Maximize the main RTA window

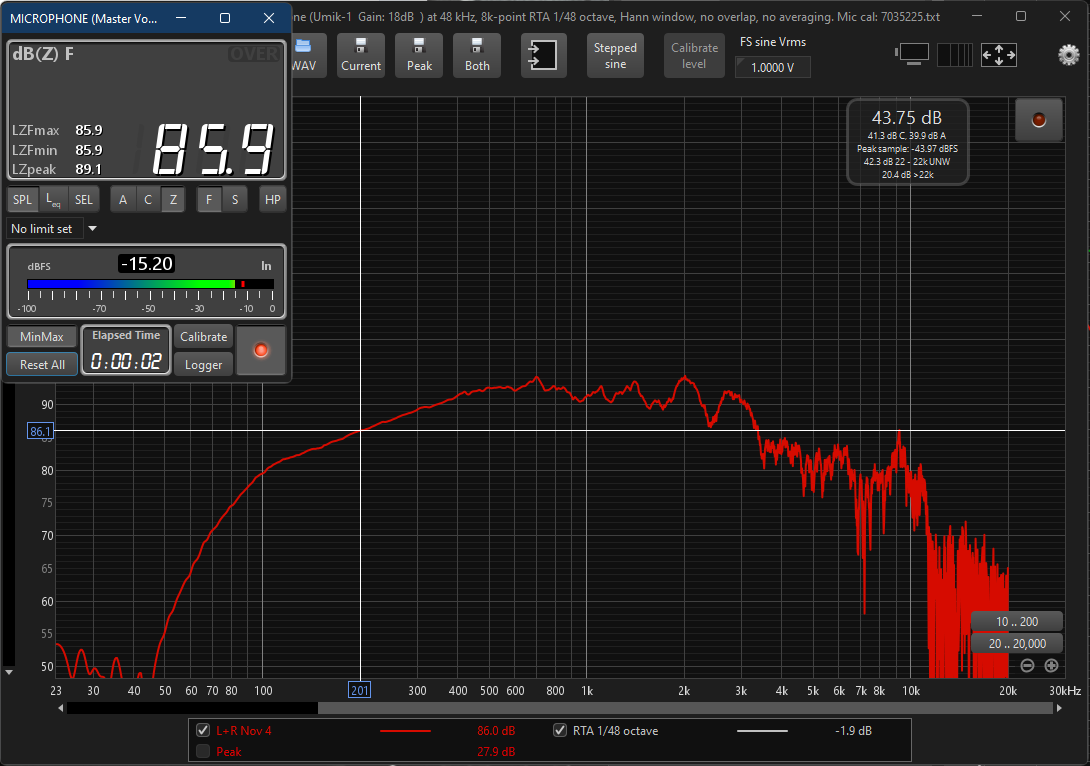[1020, 16]
